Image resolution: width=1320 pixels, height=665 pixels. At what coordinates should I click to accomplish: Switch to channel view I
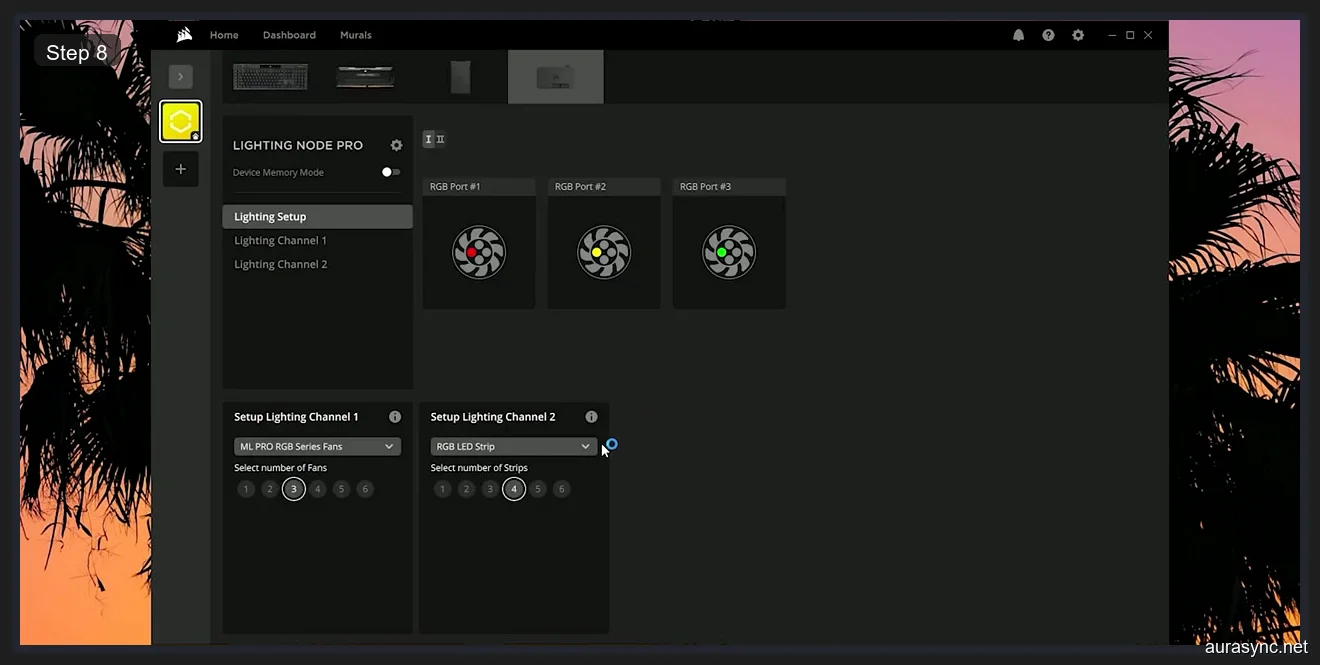(x=427, y=139)
